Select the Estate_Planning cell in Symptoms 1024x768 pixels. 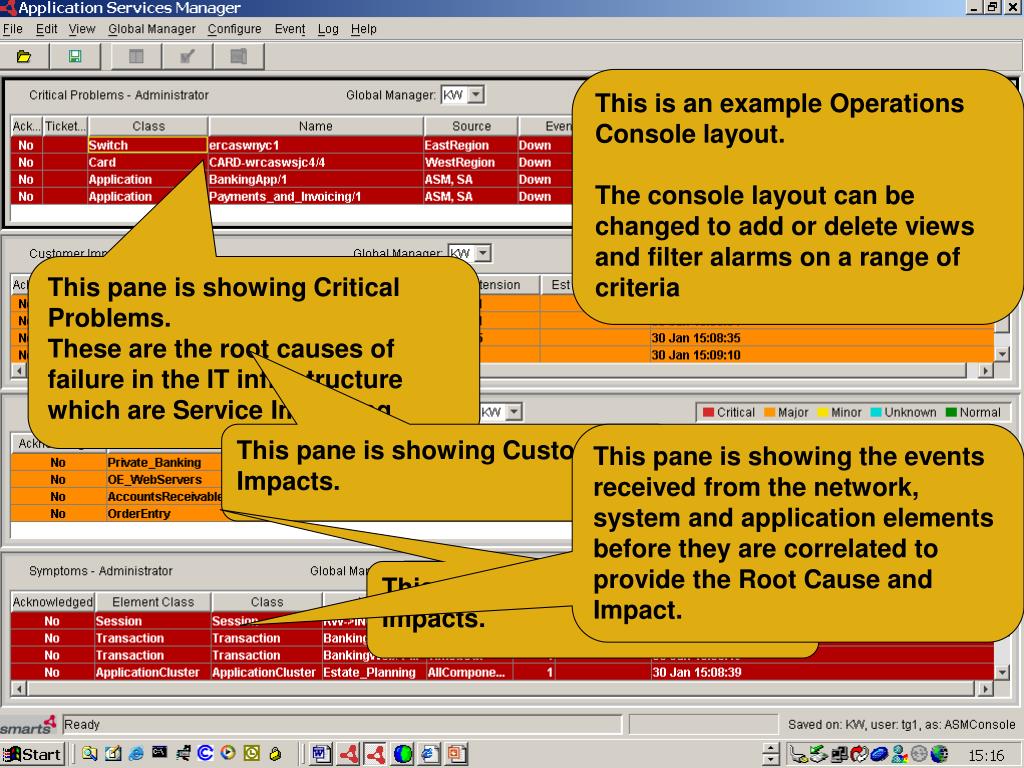tap(373, 672)
